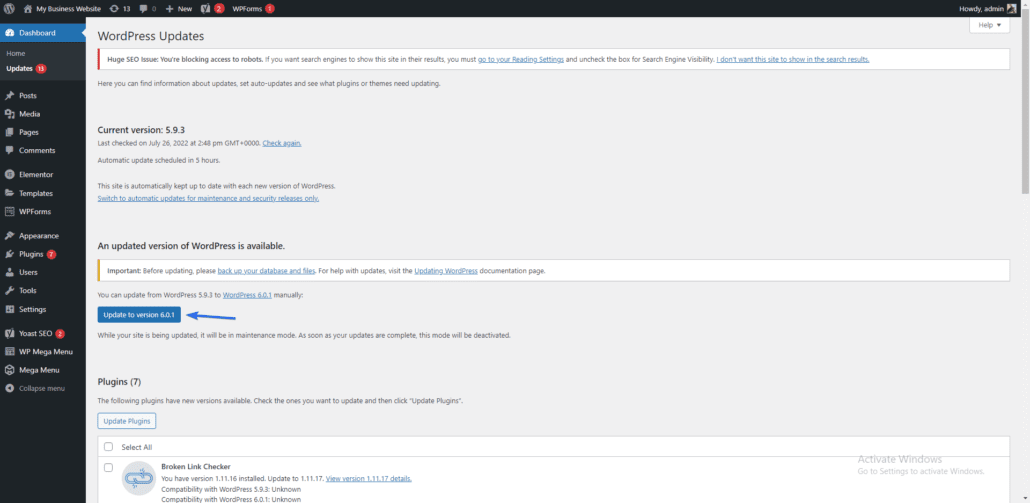Open the Plugins menu label
The width and height of the screenshot is (1030, 503).
coord(31,254)
